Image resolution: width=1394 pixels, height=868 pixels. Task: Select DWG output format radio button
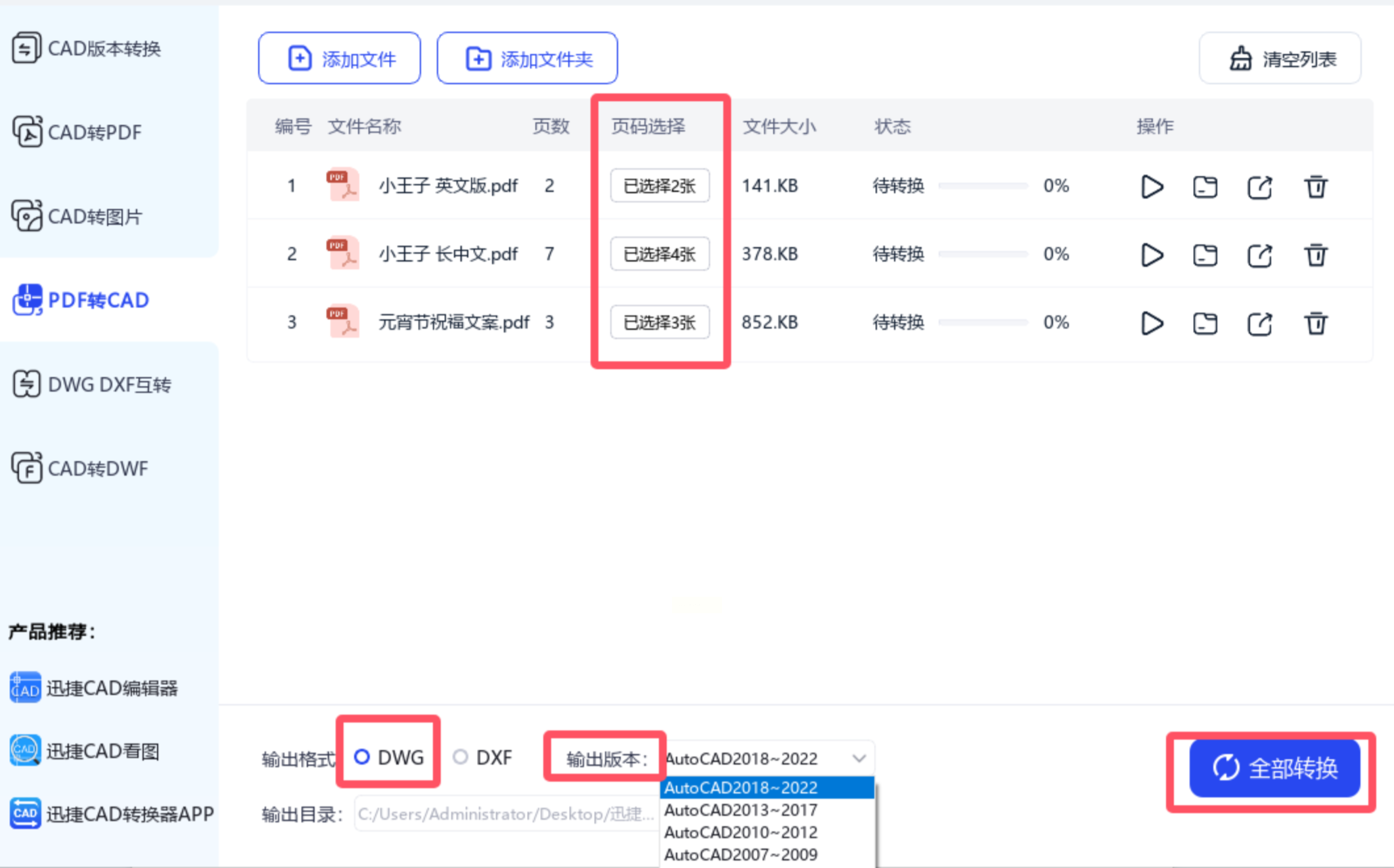click(362, 757)
